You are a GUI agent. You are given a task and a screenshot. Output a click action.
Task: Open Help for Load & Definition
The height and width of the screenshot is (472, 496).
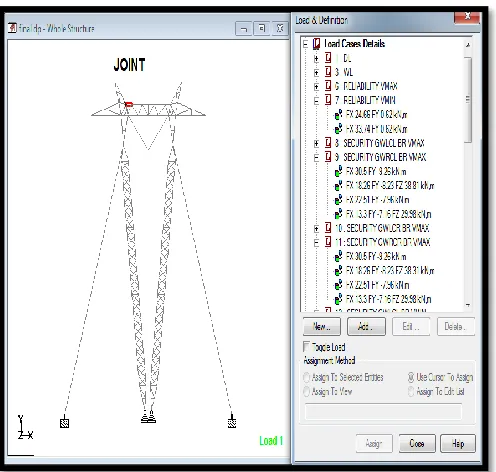[458, 444]
